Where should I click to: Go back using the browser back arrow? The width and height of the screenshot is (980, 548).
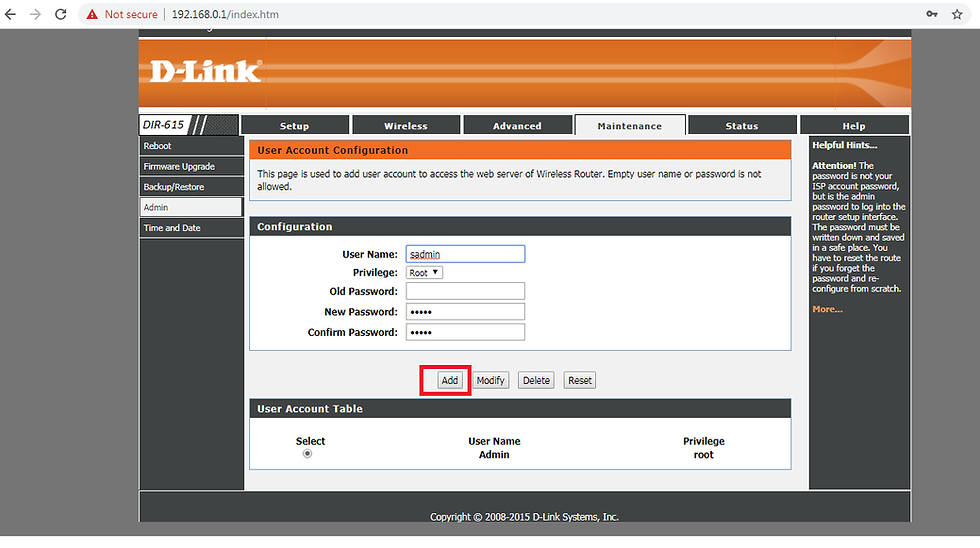(11, 14)
